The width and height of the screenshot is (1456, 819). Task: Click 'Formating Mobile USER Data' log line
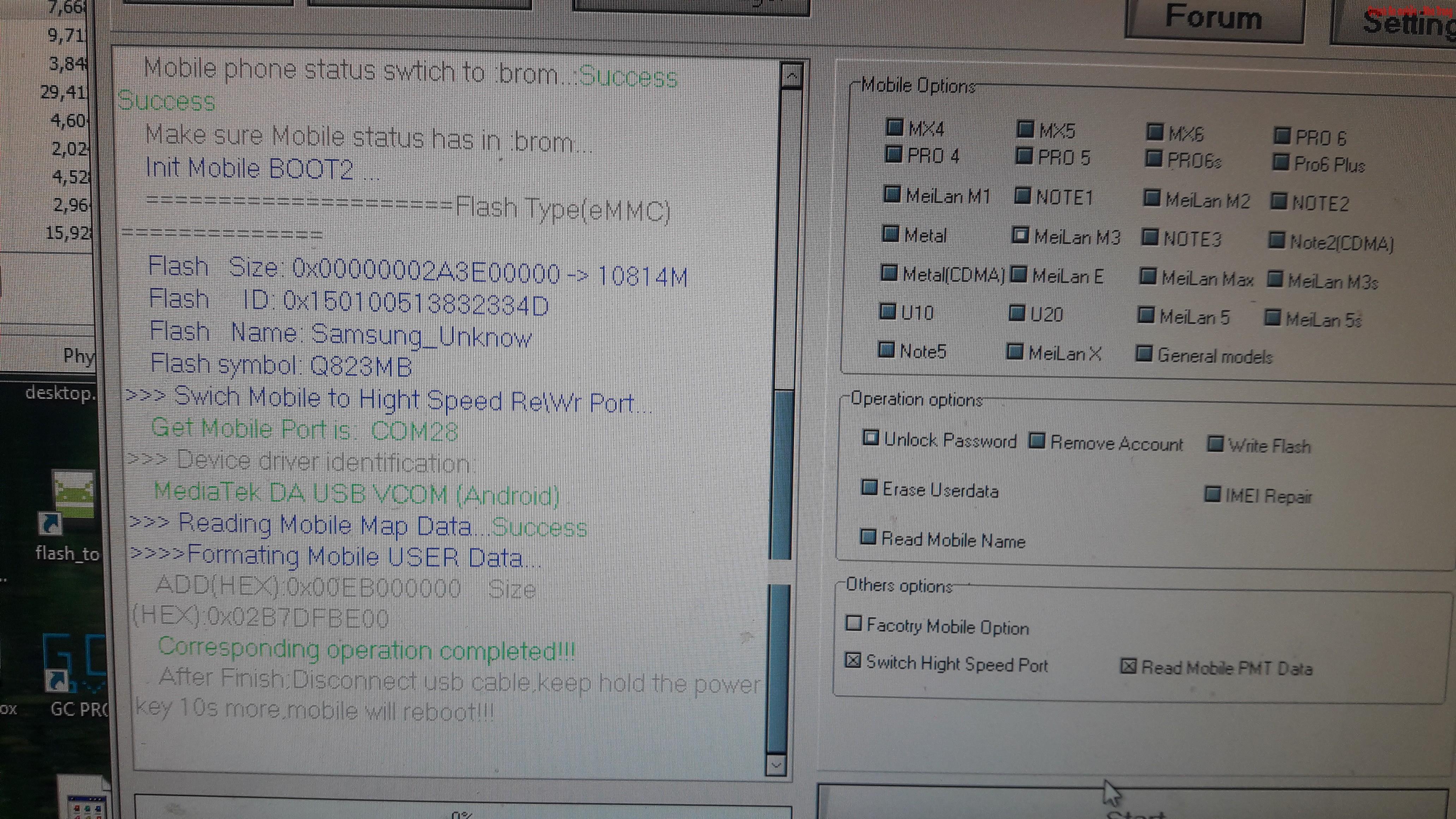point(336,557)
